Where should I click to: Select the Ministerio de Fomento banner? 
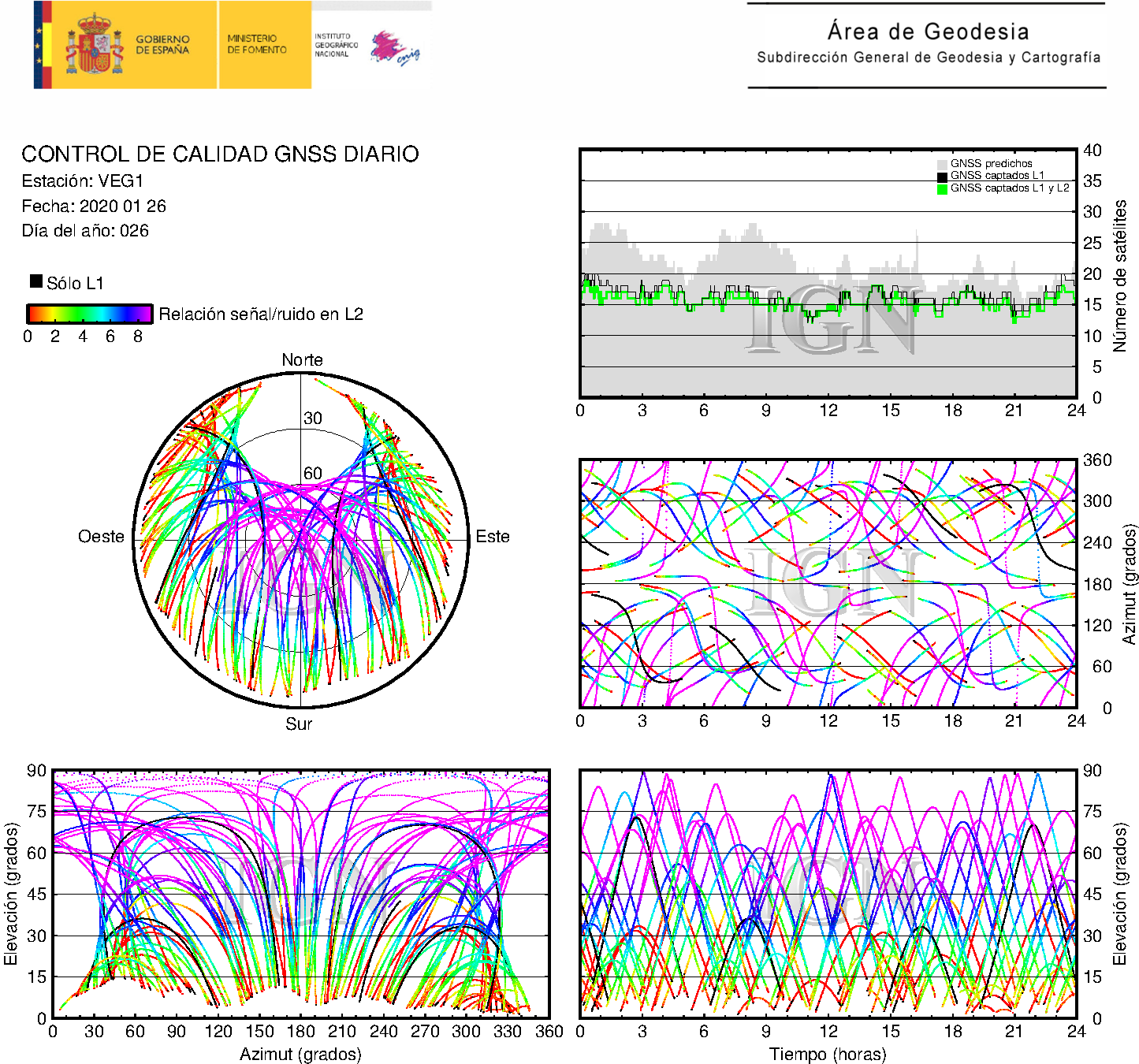pos(257,44)
